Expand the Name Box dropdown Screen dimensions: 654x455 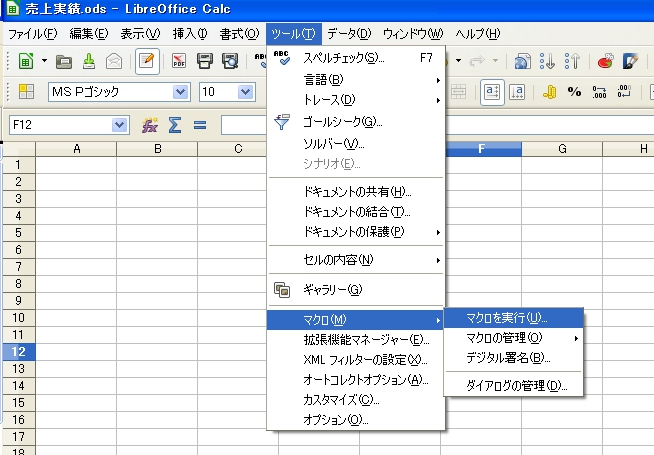point(120,125)
